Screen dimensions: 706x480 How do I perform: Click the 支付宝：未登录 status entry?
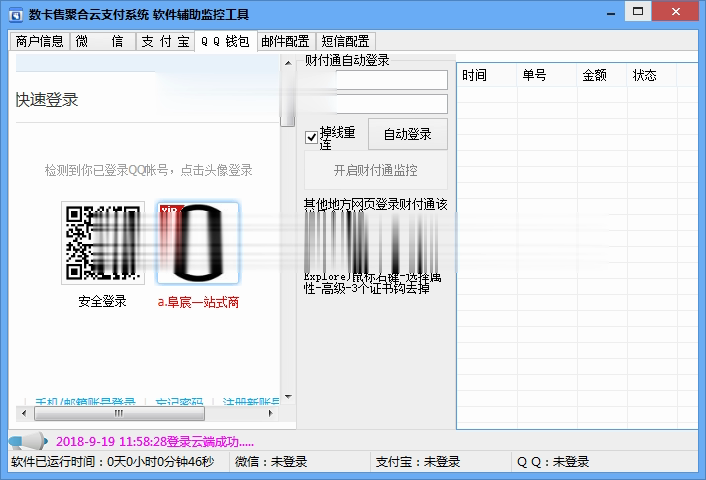point(418,462)
